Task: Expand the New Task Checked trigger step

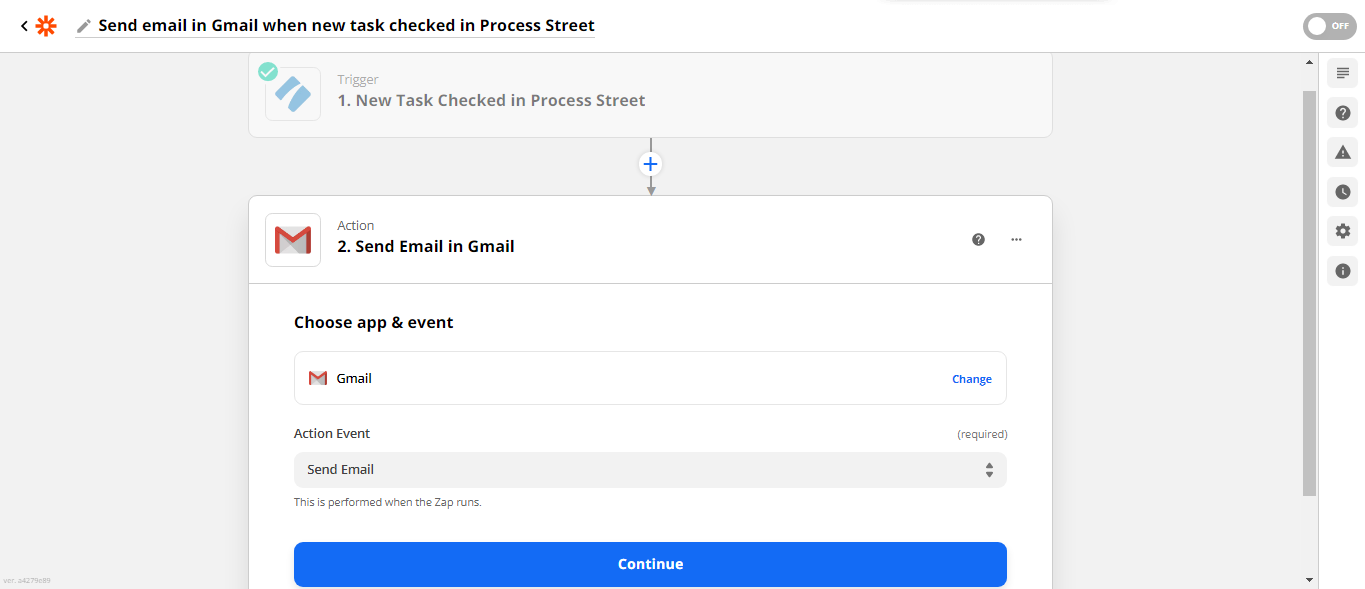Action: point(650,94)
